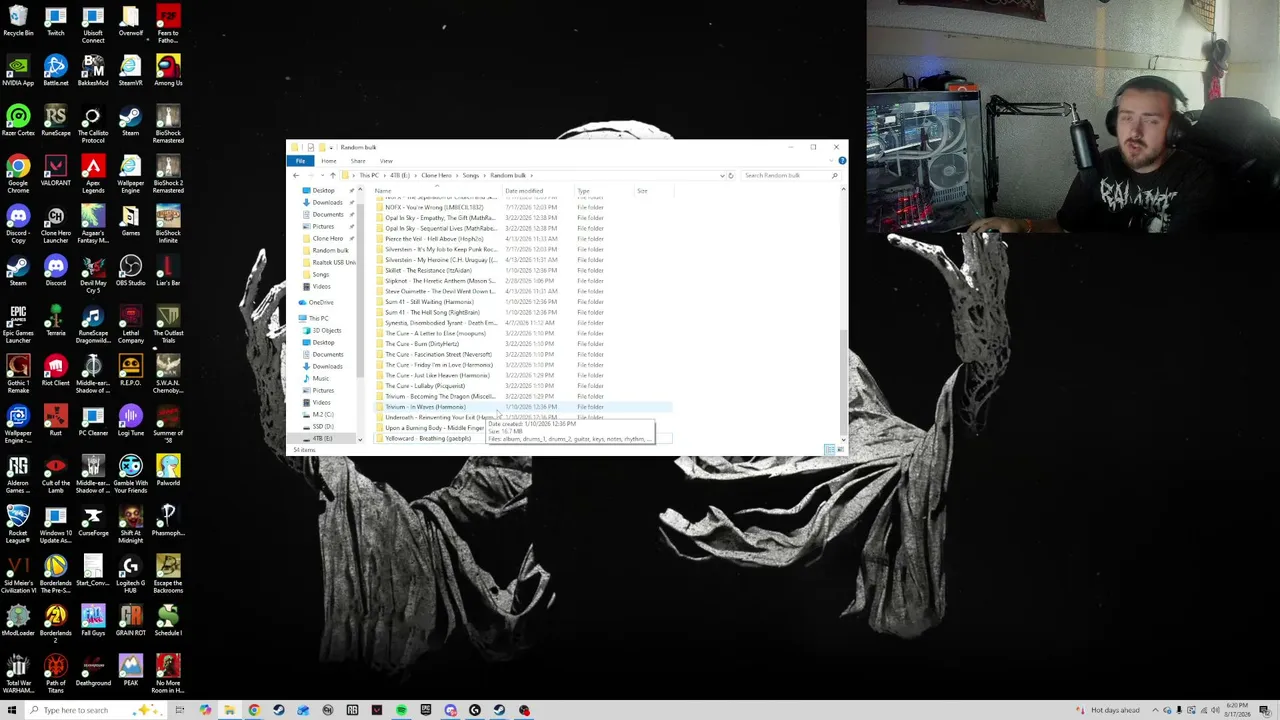Open the quick access toolbar customize dropdown
Image resolution: width=1280 pixels, height=720 pixels.
331,147
